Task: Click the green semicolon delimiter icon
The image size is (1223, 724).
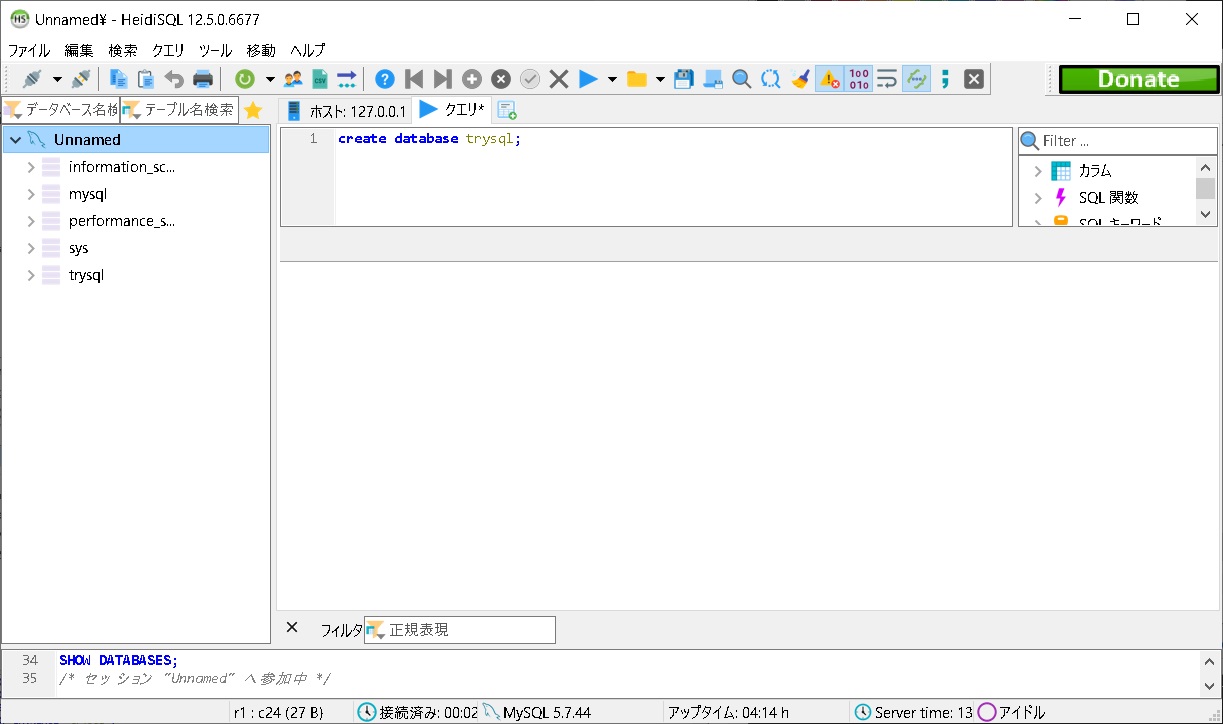Action: (945, 79)
